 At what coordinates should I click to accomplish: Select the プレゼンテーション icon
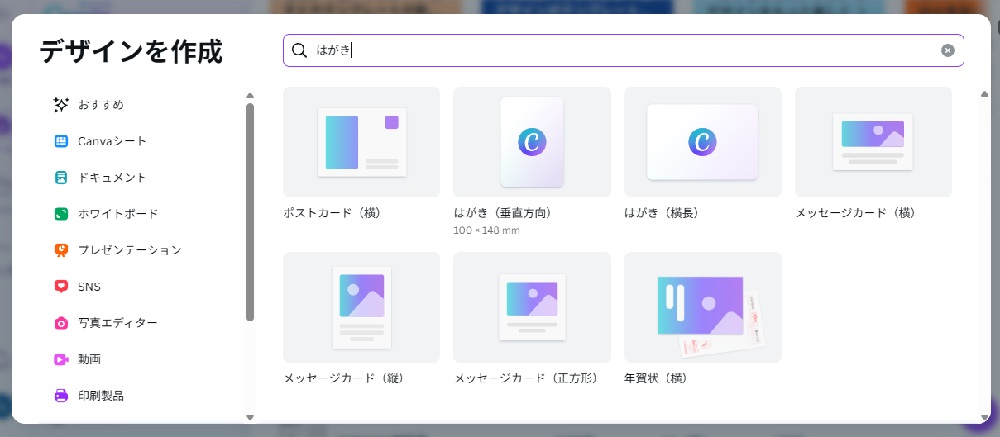tap(61, 250)
